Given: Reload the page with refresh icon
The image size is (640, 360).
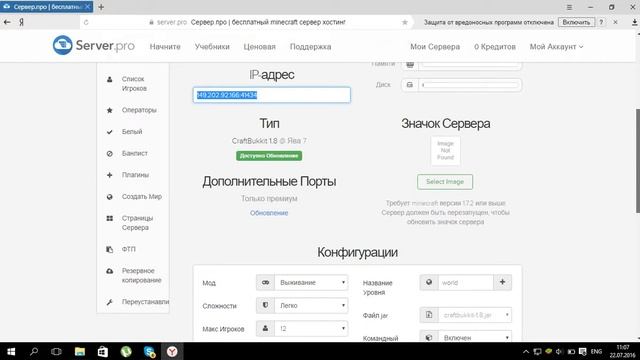Looking at the screenshot, I should (86, 22).
